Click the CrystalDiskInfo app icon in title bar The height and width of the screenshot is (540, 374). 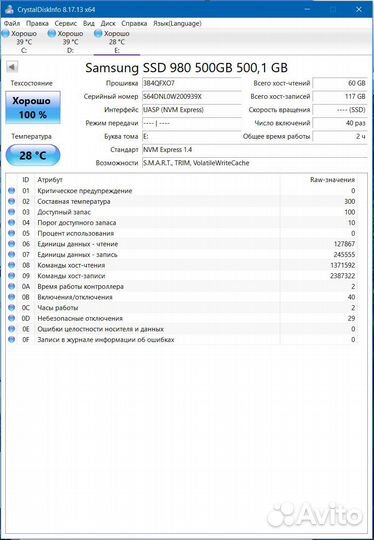pos(9,9)
